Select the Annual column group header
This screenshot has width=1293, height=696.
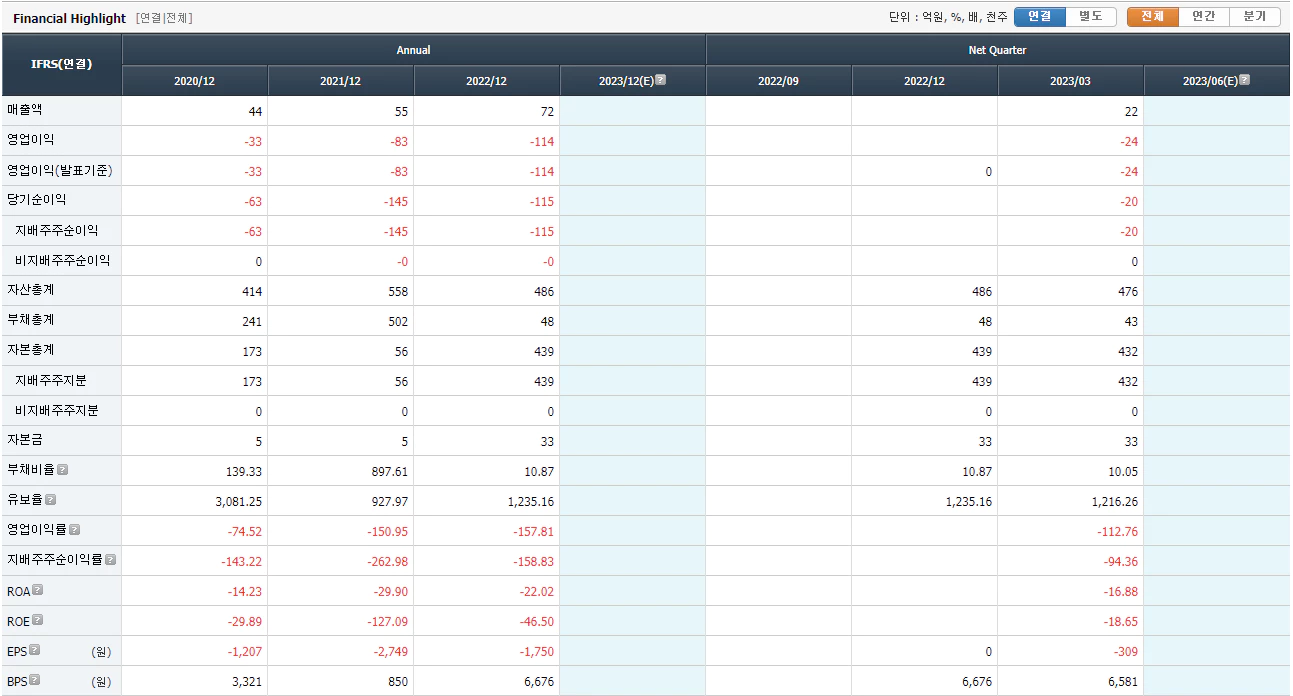pos(414,50)
